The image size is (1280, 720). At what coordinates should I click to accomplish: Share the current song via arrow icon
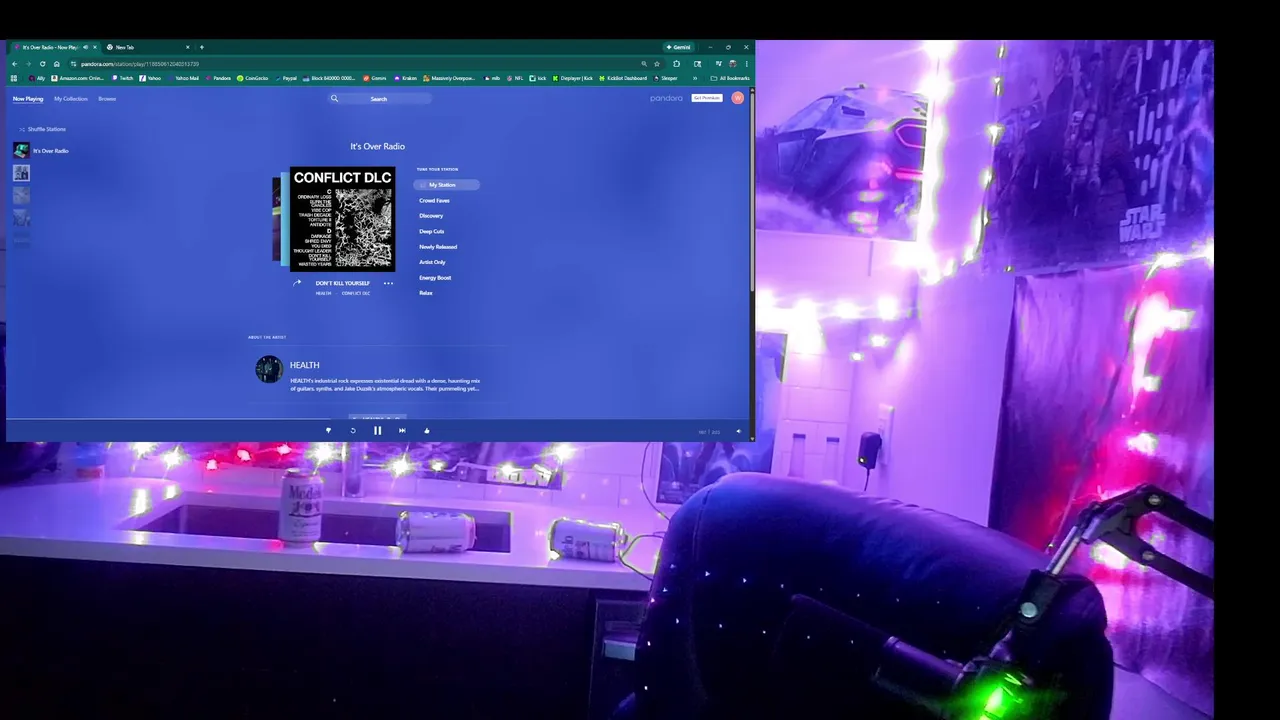point(297,283)
